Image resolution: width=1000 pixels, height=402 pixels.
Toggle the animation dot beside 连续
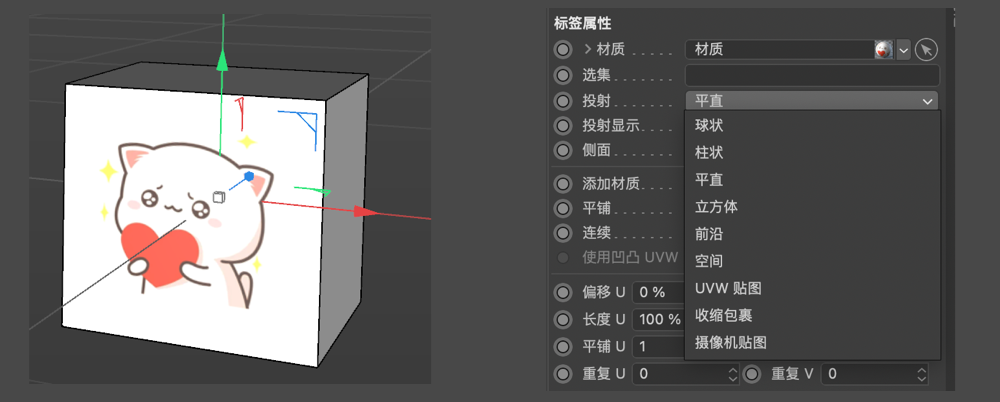pos(562,233)
